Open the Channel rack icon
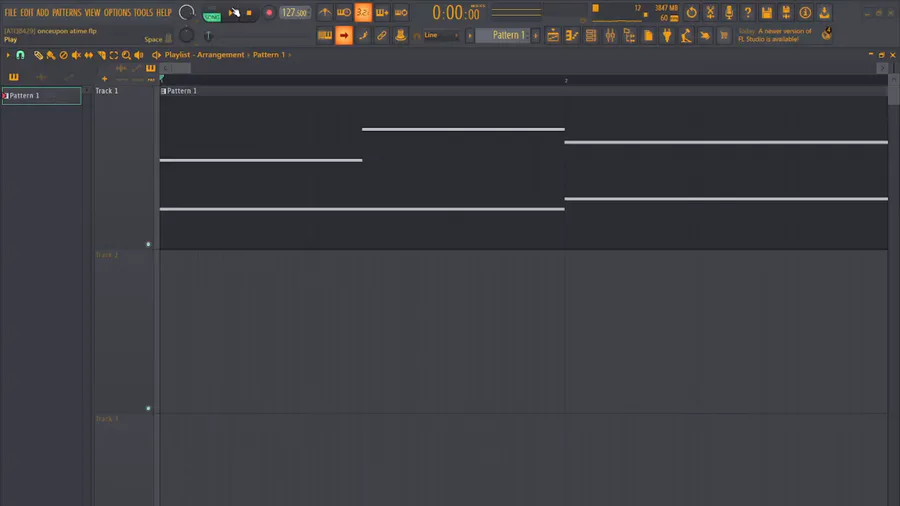900x506 pixels. (x=591, y=36)
